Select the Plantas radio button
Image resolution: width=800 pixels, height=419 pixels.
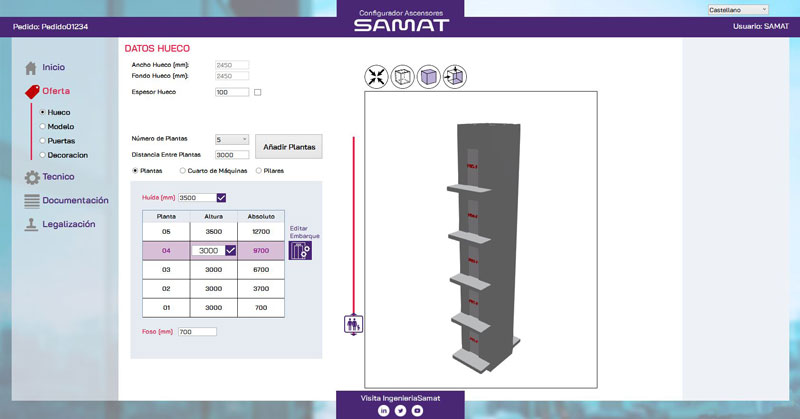pos(135,171)
